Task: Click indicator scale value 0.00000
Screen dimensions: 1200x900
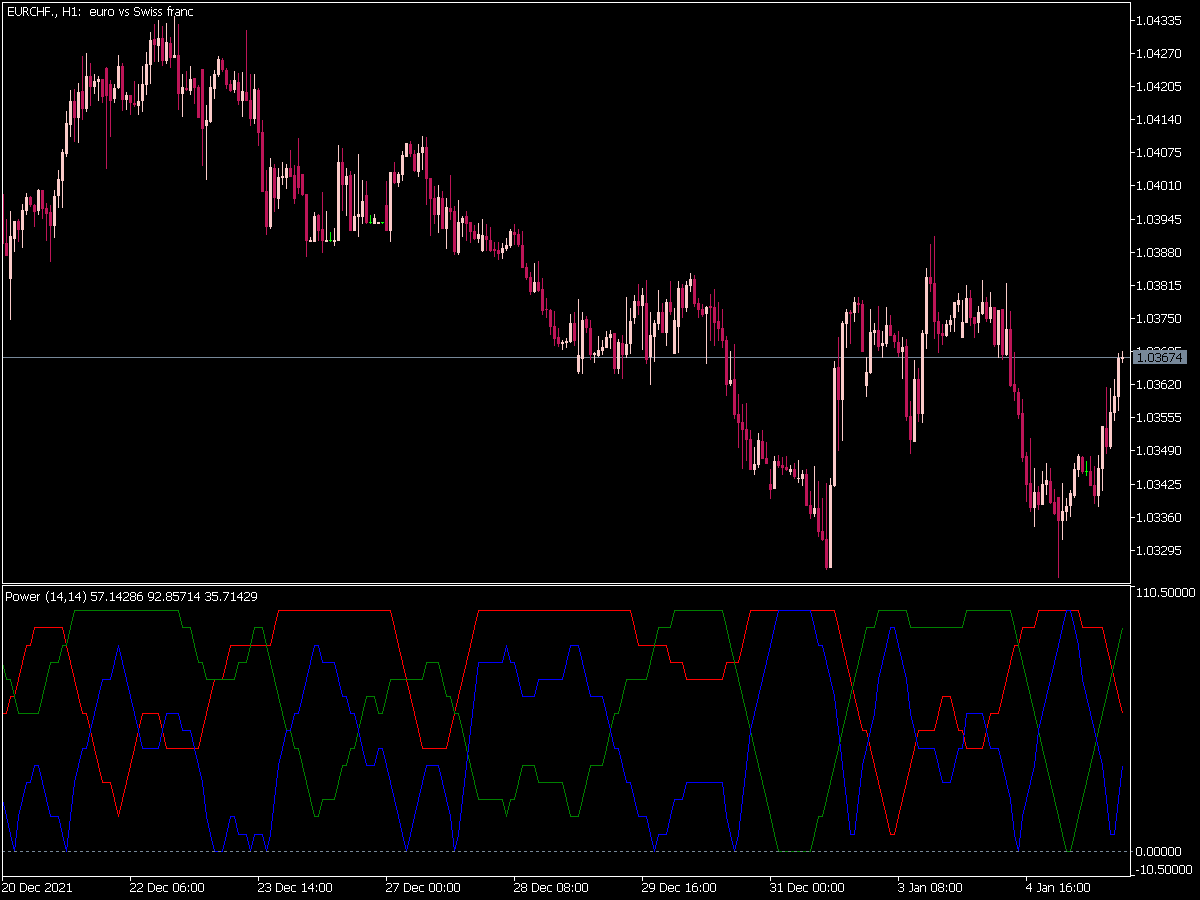Action: coord(1161,851)
